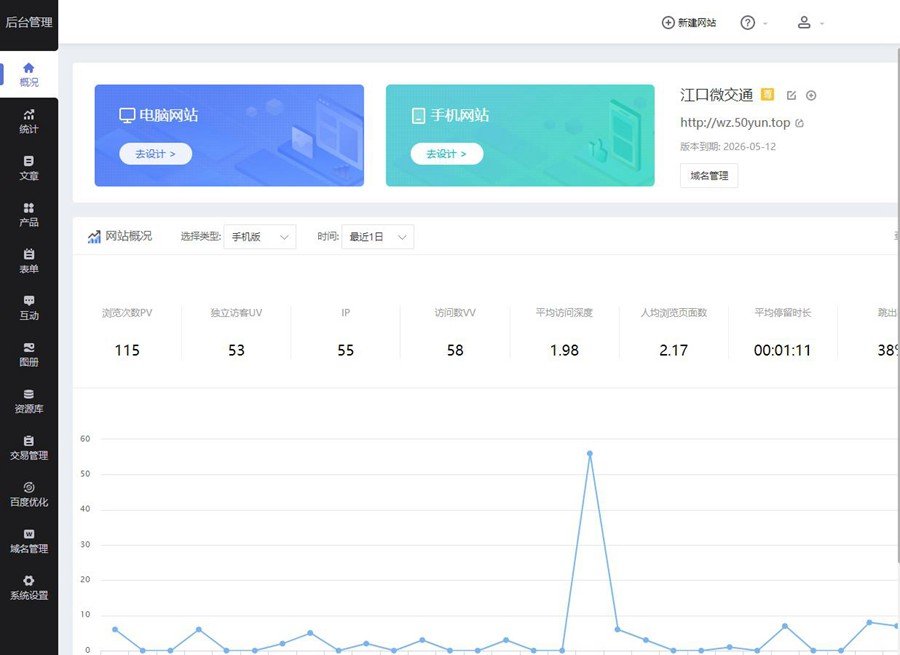This screenshot has height=655, width=900.
Task: Click the question mark help icon
Action: (x=747, y=22)
